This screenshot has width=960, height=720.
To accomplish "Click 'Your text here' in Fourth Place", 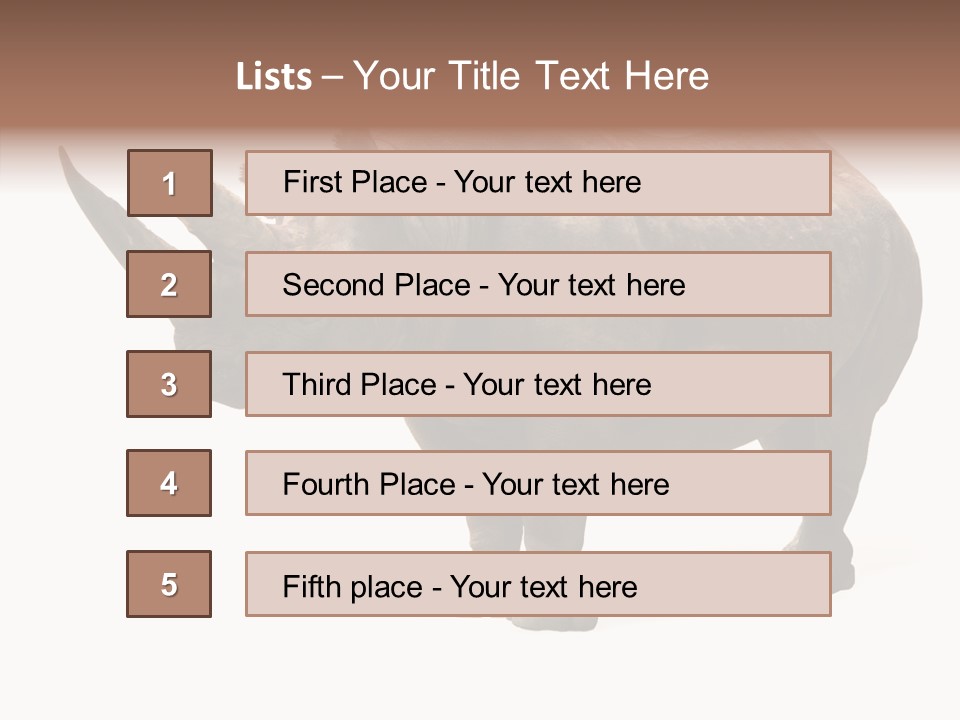I will (576, 484).
